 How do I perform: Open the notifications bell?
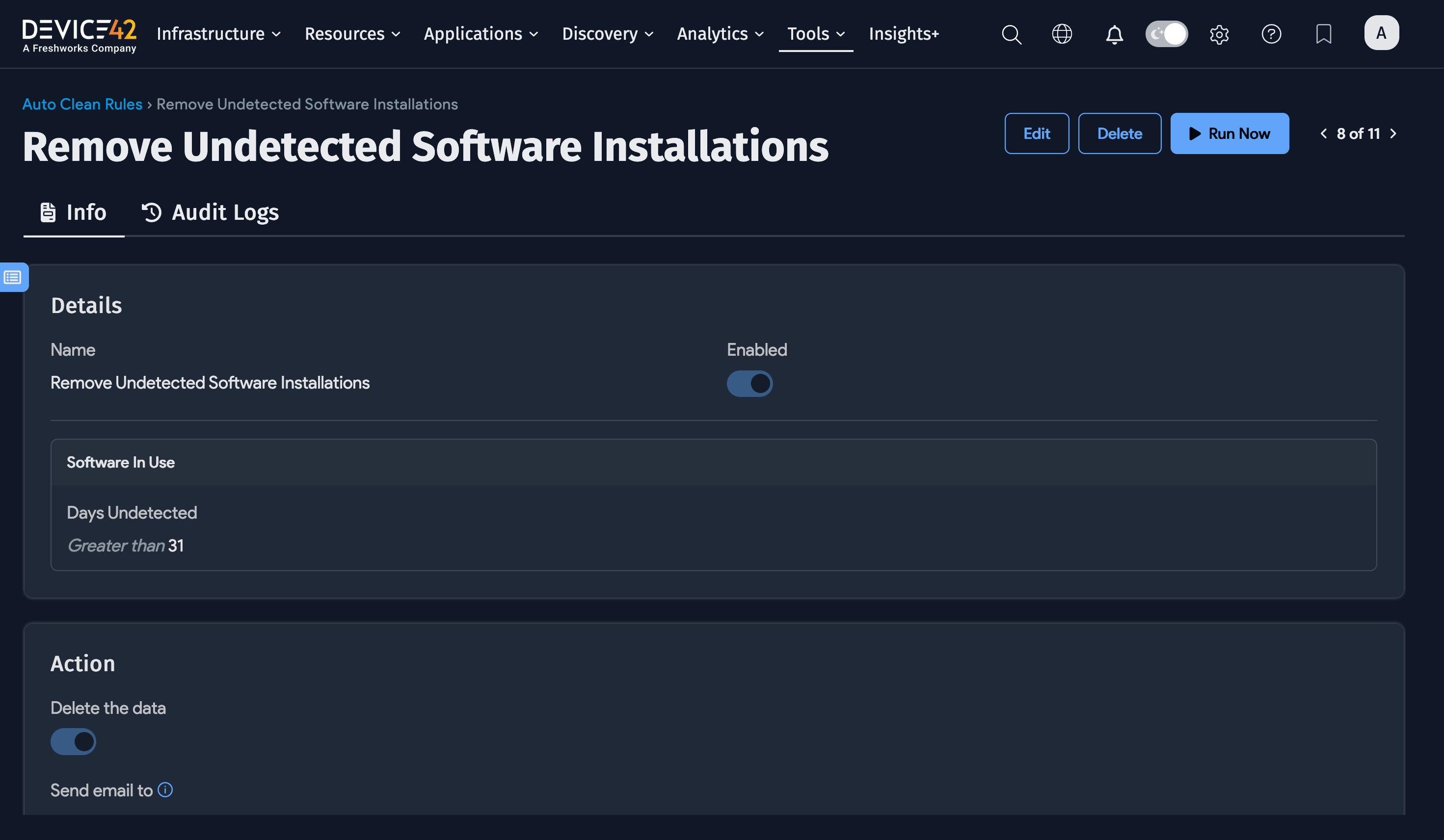[1114, 34]
